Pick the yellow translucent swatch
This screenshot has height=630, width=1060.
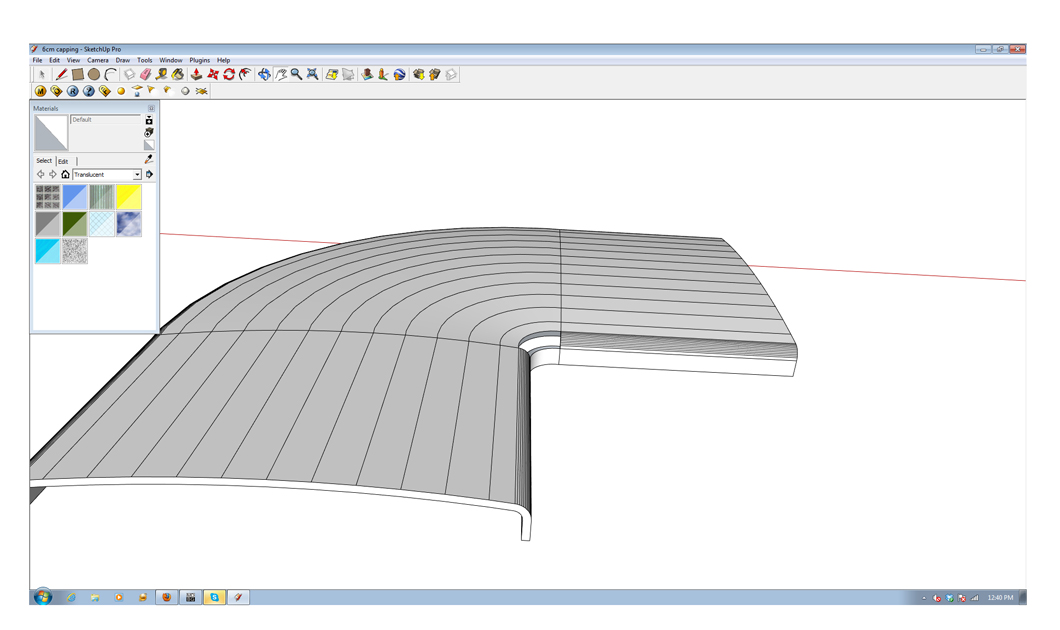tap(128, 197)
